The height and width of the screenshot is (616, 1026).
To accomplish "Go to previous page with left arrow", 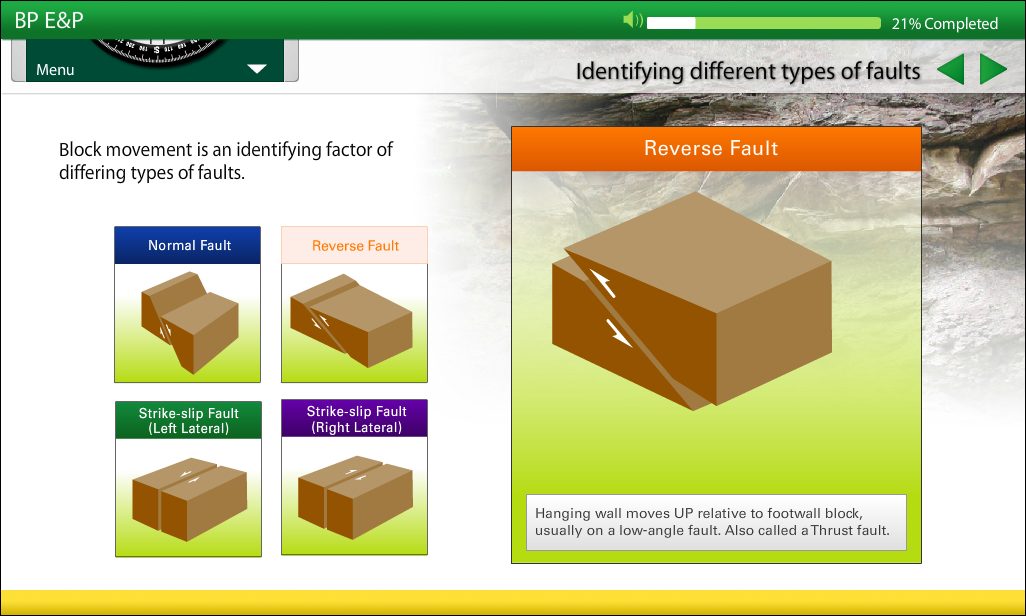I will pos(951,70).
